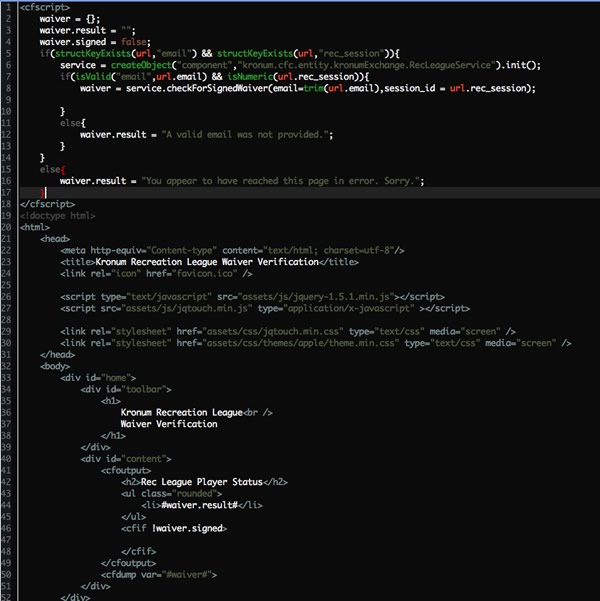Click the opening <html> tag

point(35,227)
